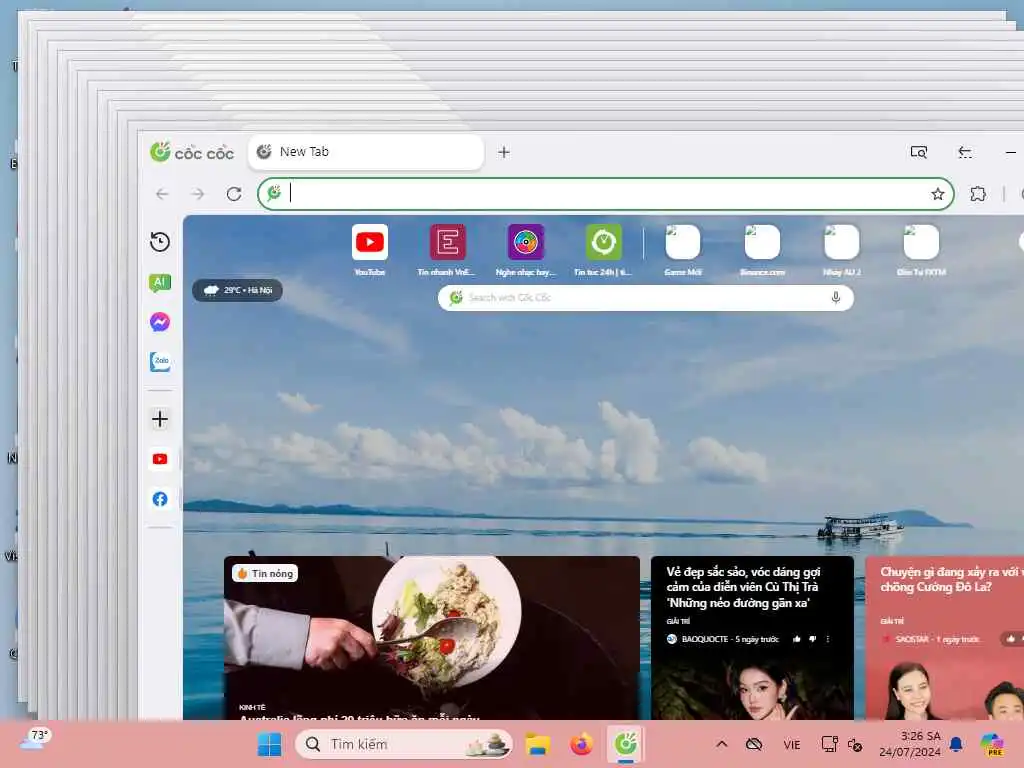The height and width of the screenshot is (768, 1024).
Task: Open the Đầu Tư FXTM shortcut tile
Action: point(921,249)
